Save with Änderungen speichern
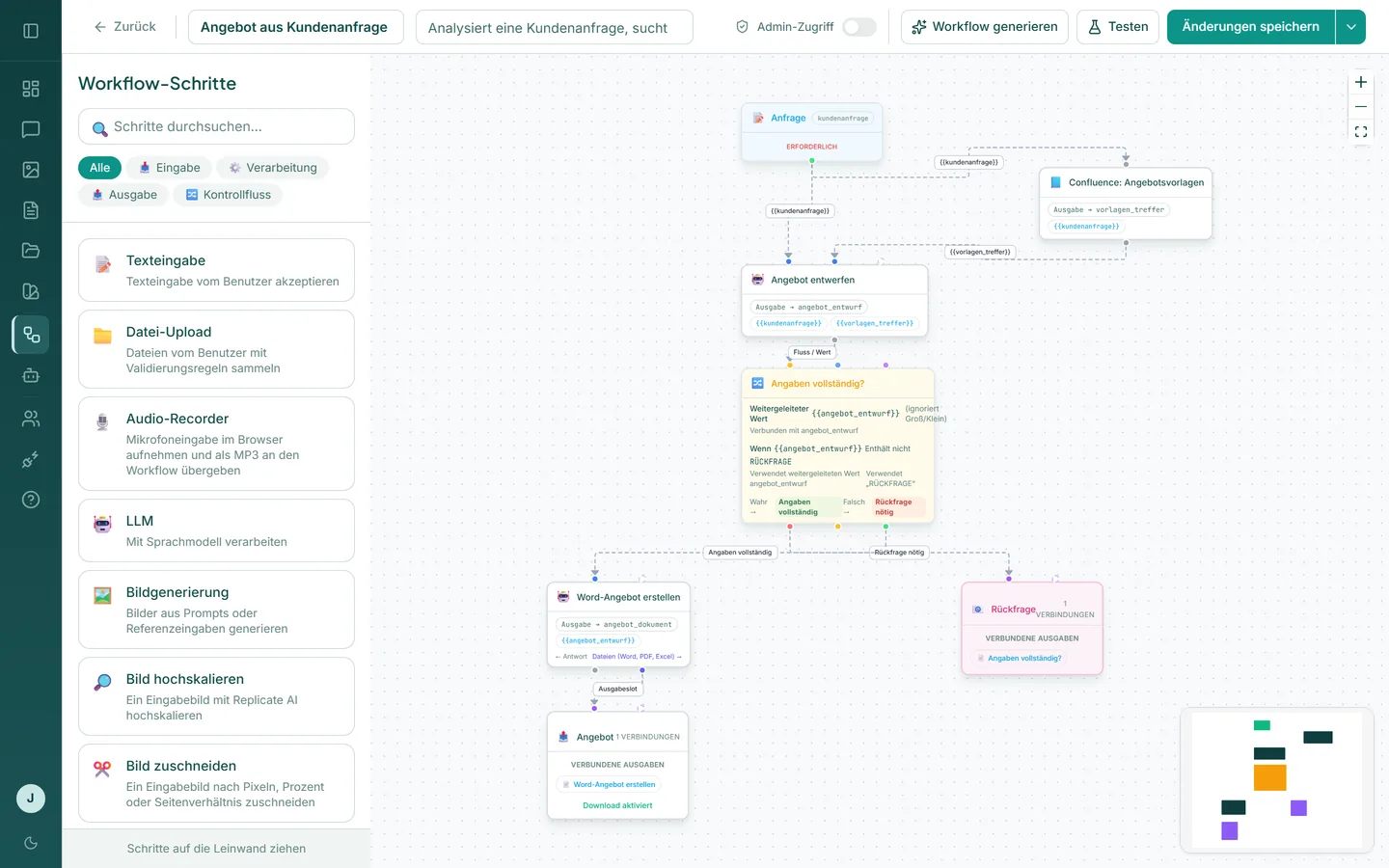 1250,27
